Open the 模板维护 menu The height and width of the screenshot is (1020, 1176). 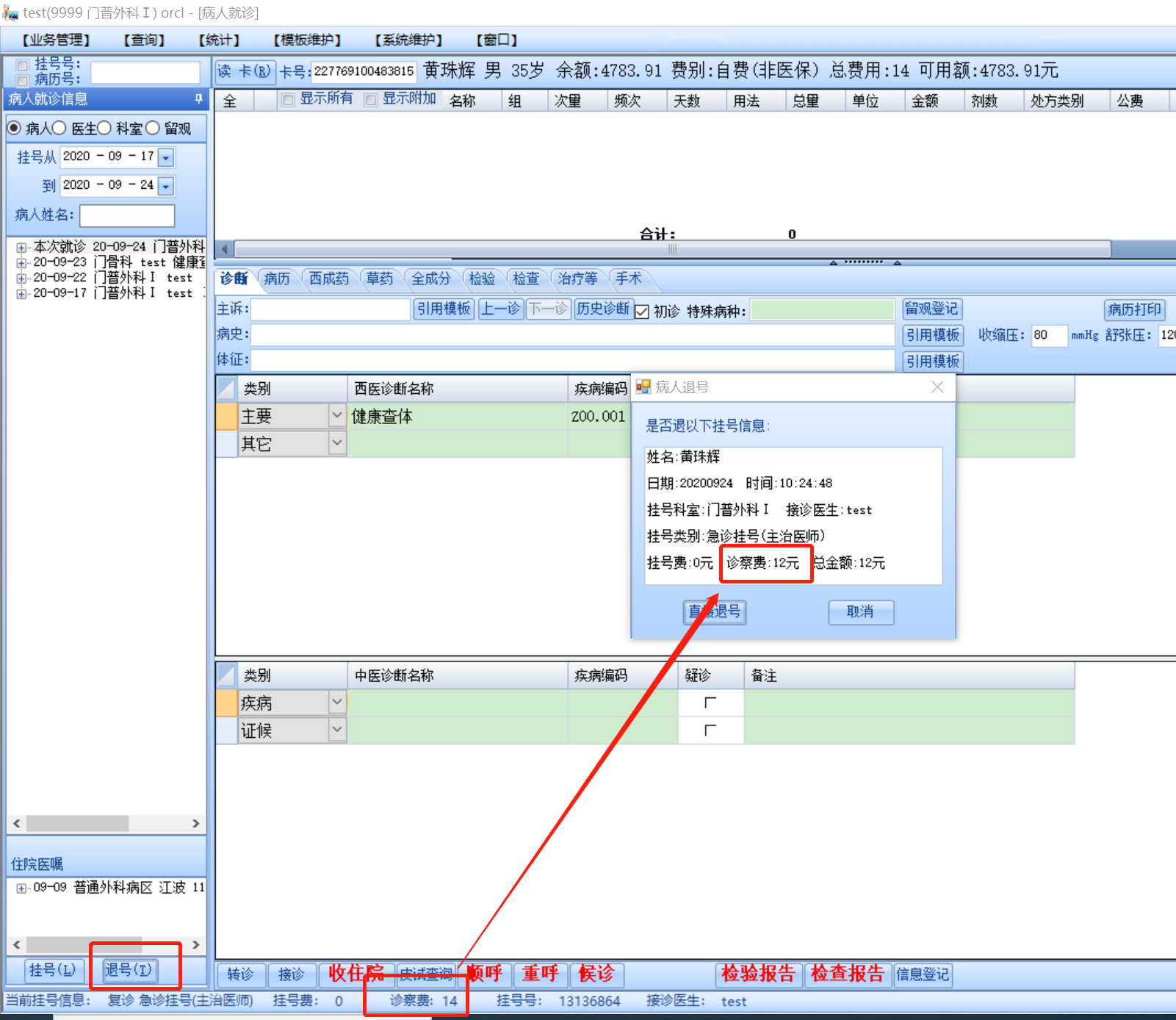point(307,40)
